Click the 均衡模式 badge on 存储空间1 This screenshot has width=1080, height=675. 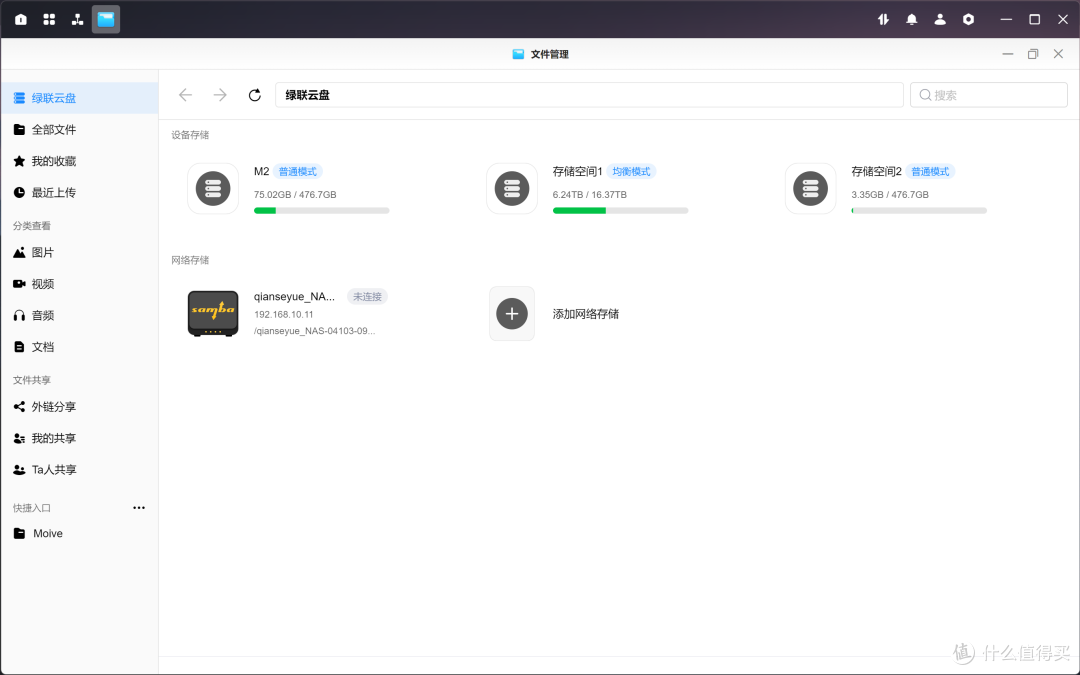coord(631,172)
